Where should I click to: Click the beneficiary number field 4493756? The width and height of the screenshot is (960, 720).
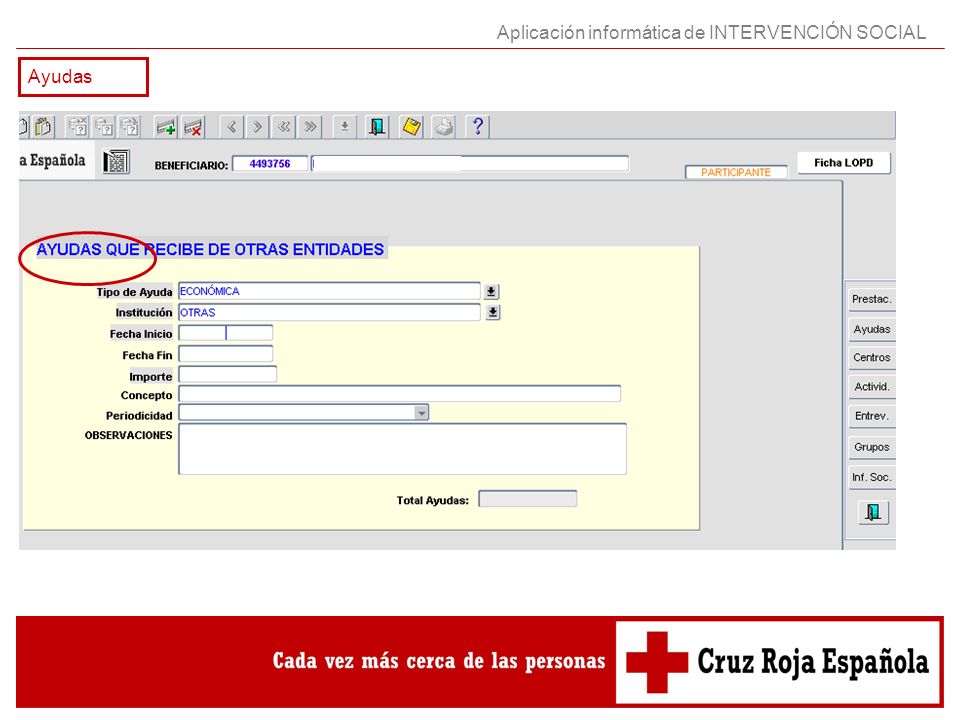click(270, 164)
